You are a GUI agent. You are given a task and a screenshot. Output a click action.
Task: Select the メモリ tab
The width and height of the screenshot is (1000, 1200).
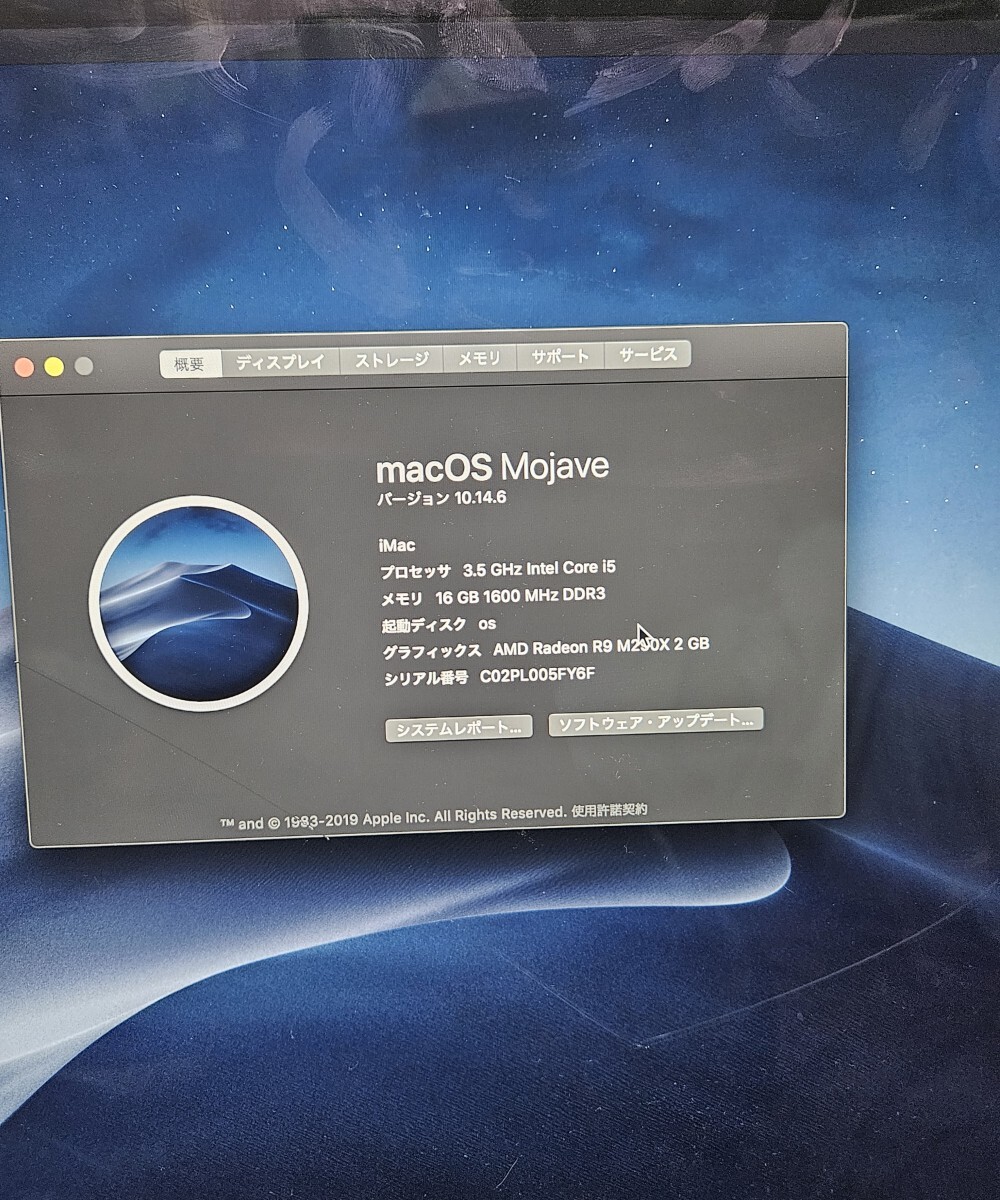(479, 358)
